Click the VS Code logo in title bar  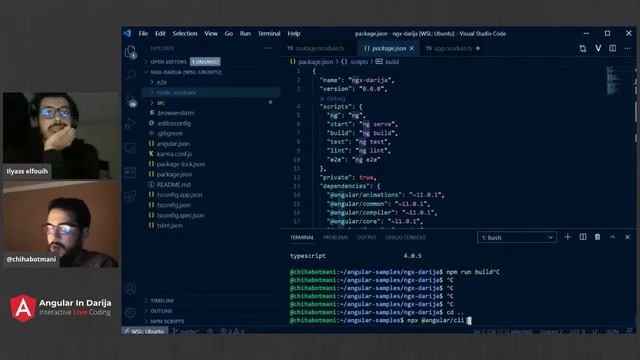tap(127, 33)
